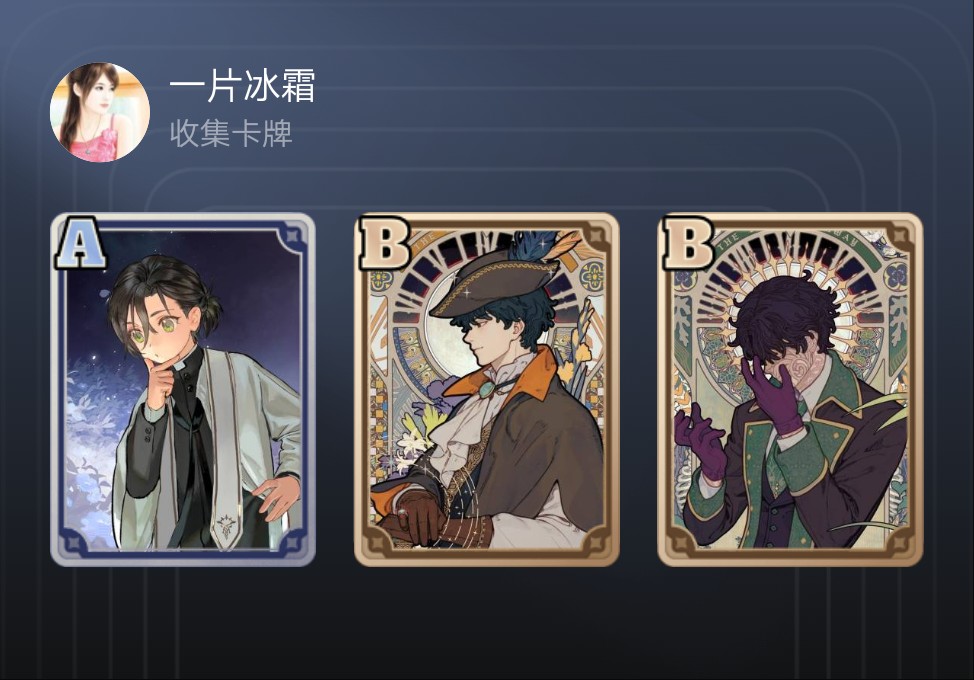Click the username 一片冰霜

coord(242,86)
